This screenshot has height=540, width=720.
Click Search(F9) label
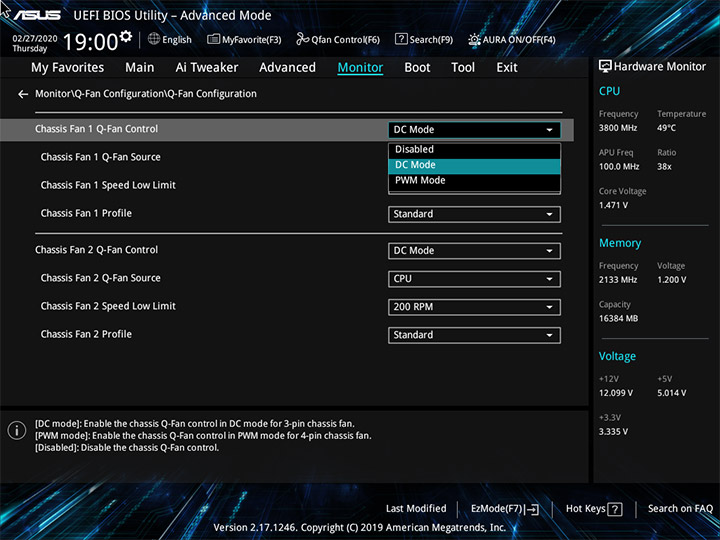coord(431,40)
